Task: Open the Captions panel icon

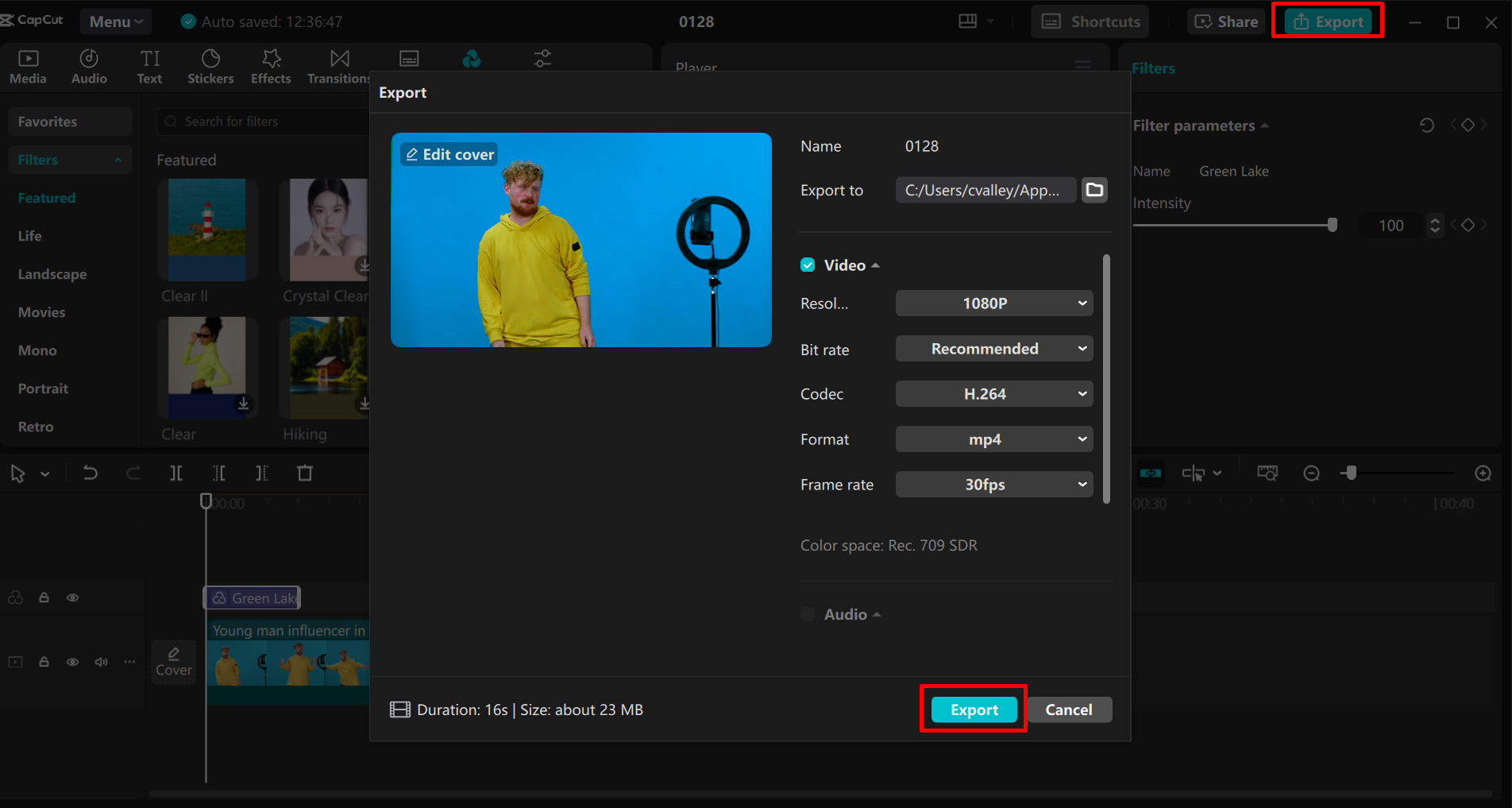Action: [x=409, y=59]
